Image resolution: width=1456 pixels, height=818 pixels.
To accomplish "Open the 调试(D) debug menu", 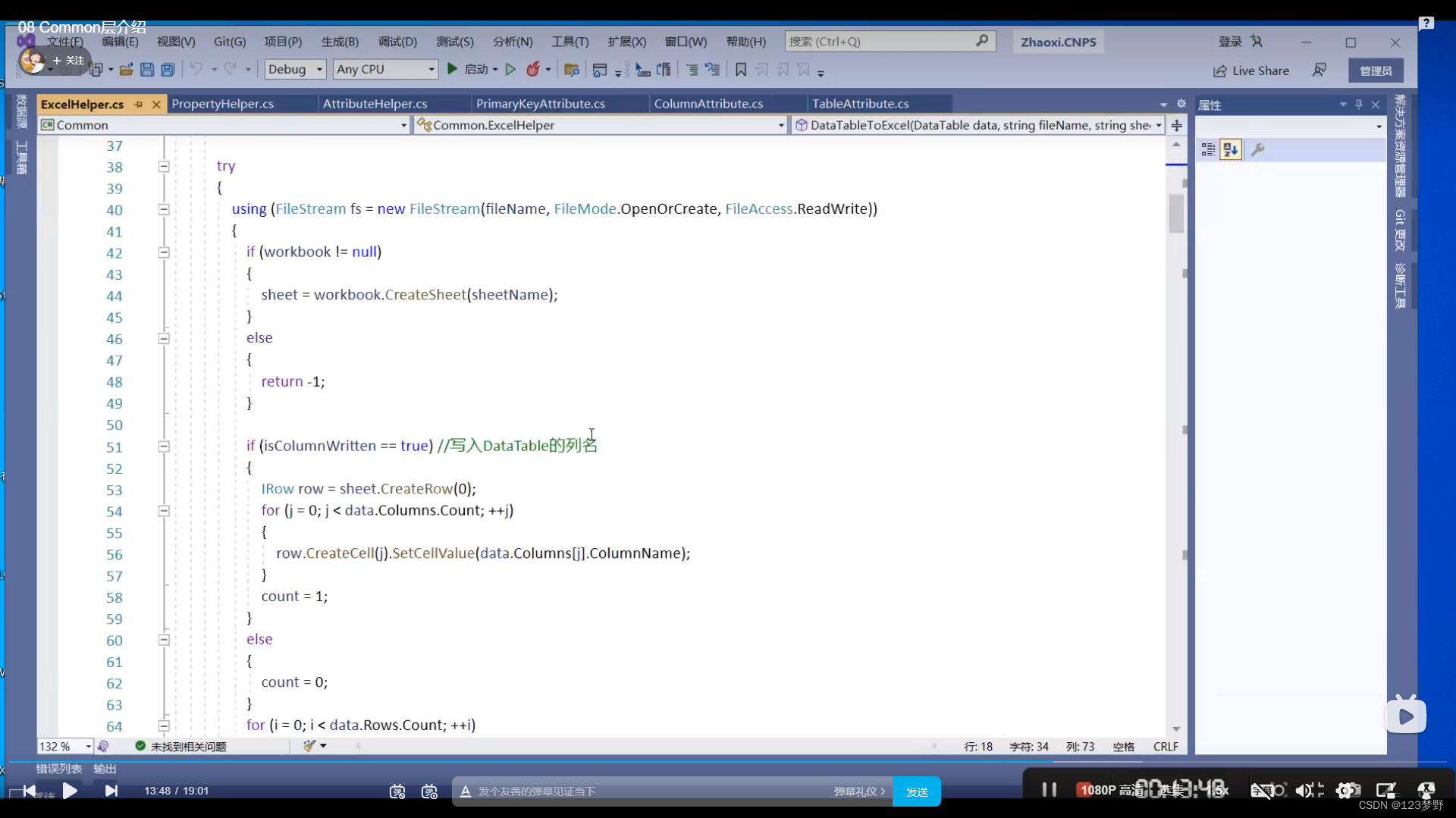I will click(x=397, y=42).
